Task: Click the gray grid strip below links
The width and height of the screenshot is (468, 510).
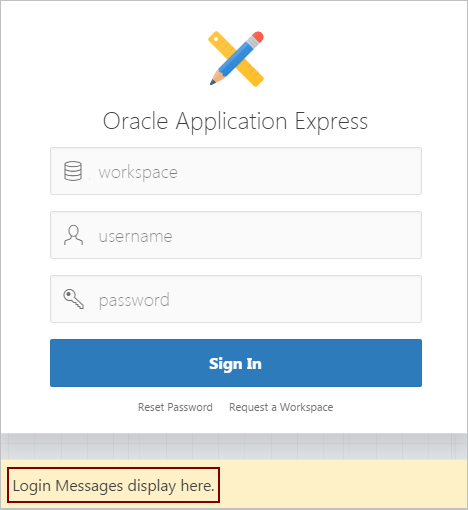Action: (234, 446)
